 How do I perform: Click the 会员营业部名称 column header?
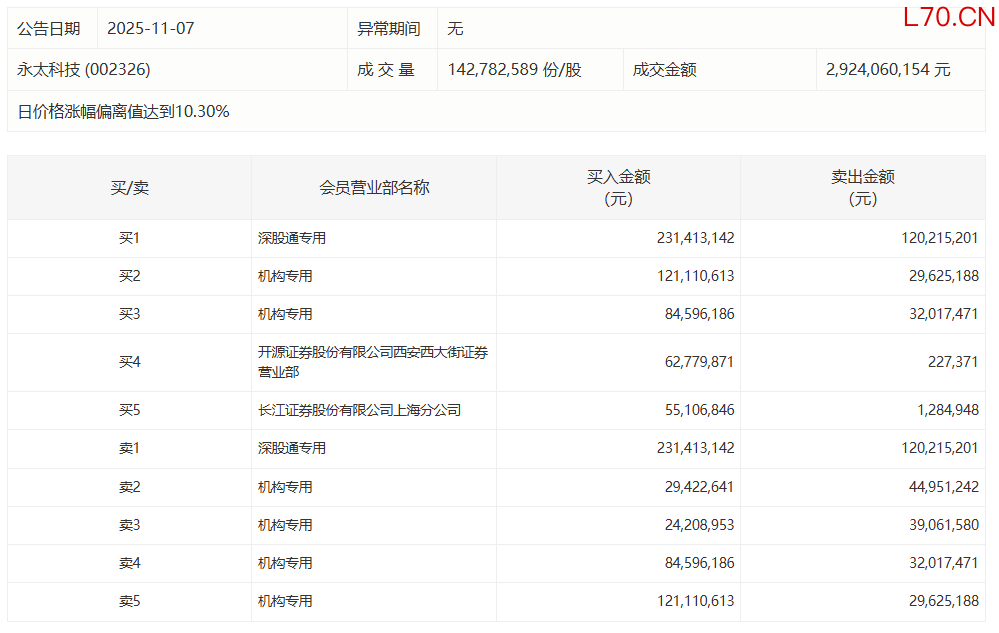(374, 188)
